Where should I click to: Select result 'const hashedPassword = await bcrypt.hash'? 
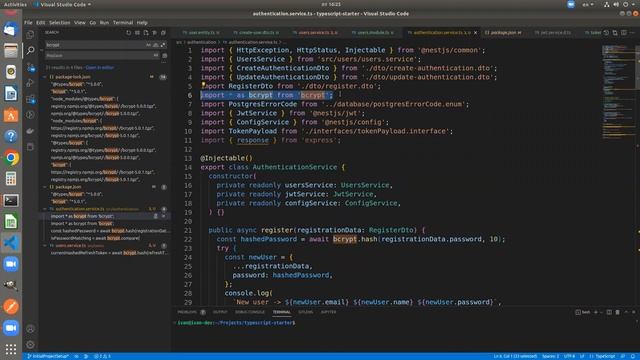pyautogui.click(x=109, y=231)
